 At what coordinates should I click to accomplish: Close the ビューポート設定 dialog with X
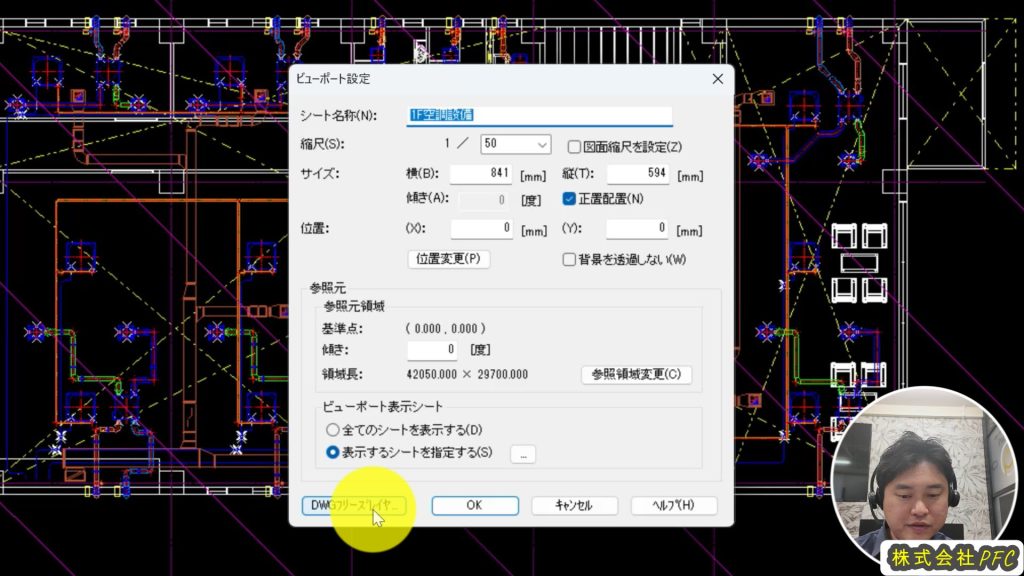coord(717,79)
